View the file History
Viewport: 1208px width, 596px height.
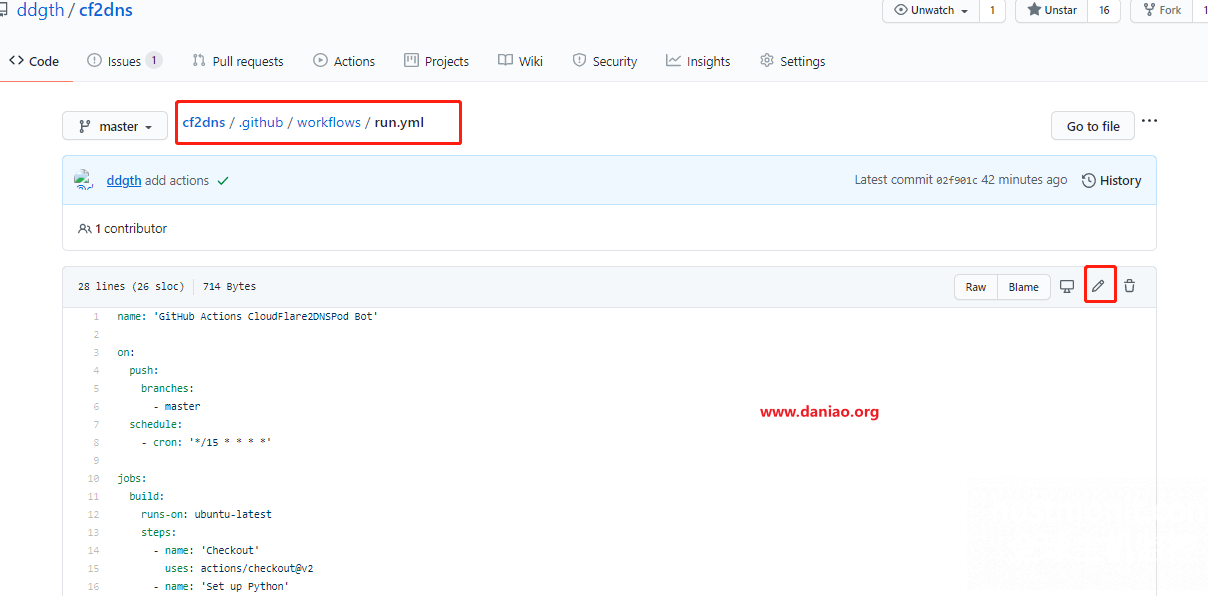click(x=1111, y=181)
